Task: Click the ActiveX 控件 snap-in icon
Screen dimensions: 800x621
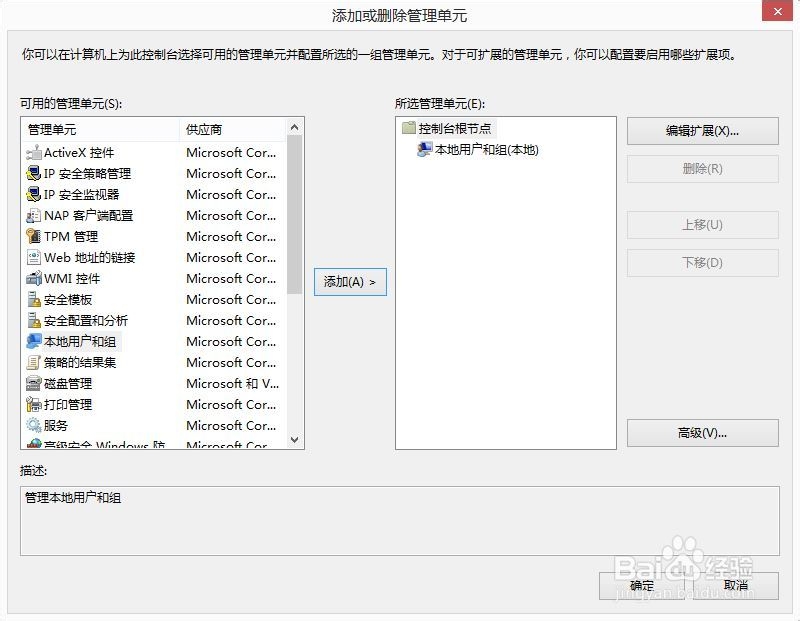Action: (x=34, y=153)
